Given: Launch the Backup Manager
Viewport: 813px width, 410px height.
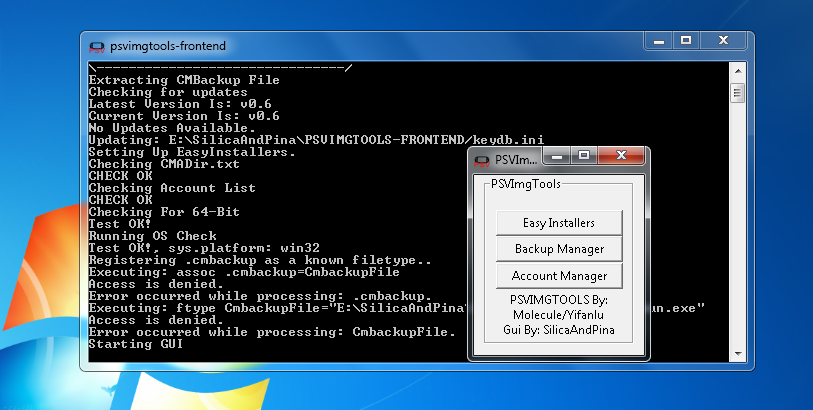Looking at the screenshot, I should [x=559, y=248].
